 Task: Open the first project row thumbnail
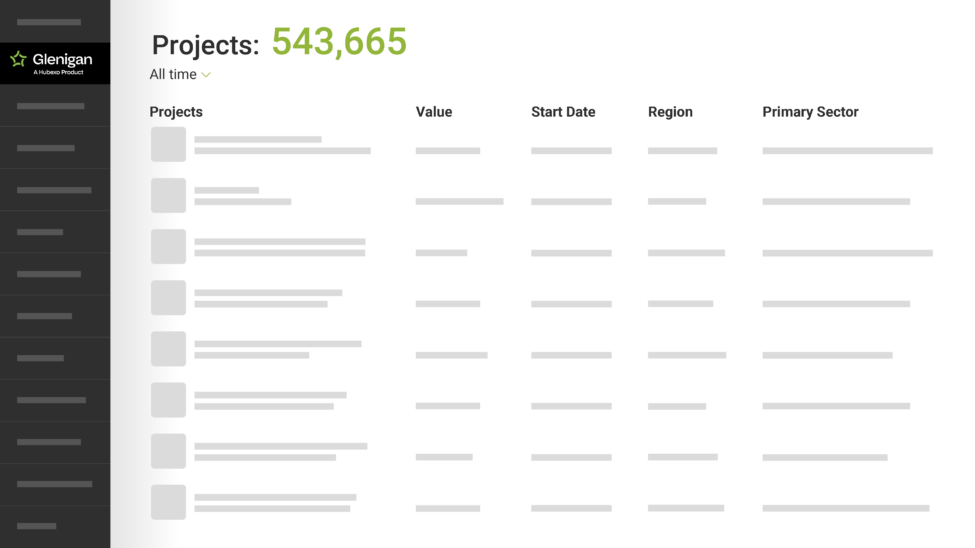168,144
